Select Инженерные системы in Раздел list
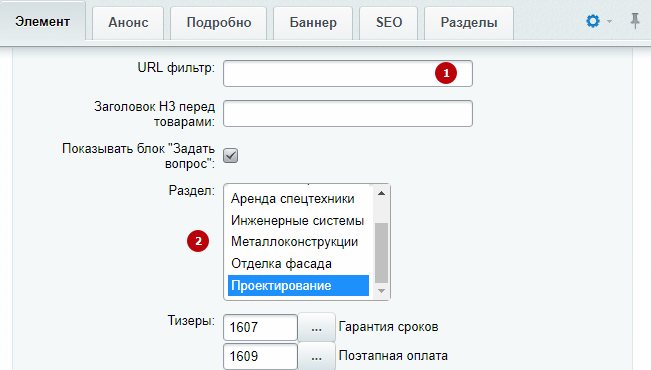This screenshot has width=651, height=370. point(298,221)
